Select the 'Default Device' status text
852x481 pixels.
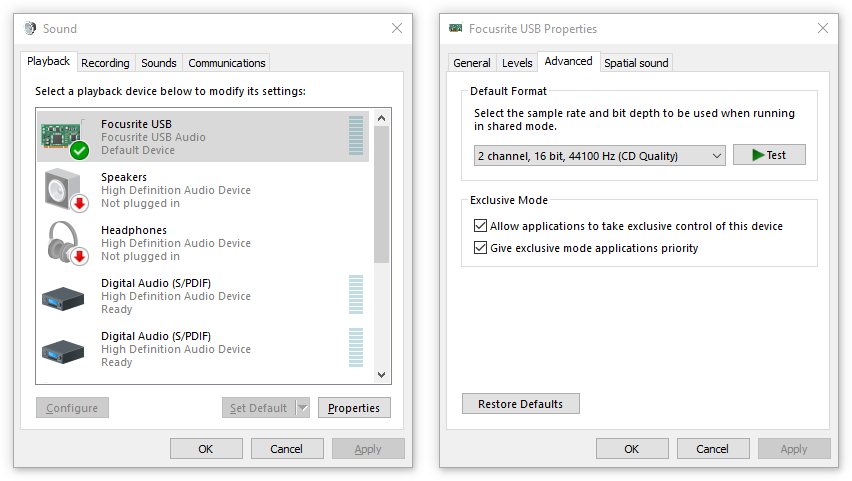pos(138,150)
